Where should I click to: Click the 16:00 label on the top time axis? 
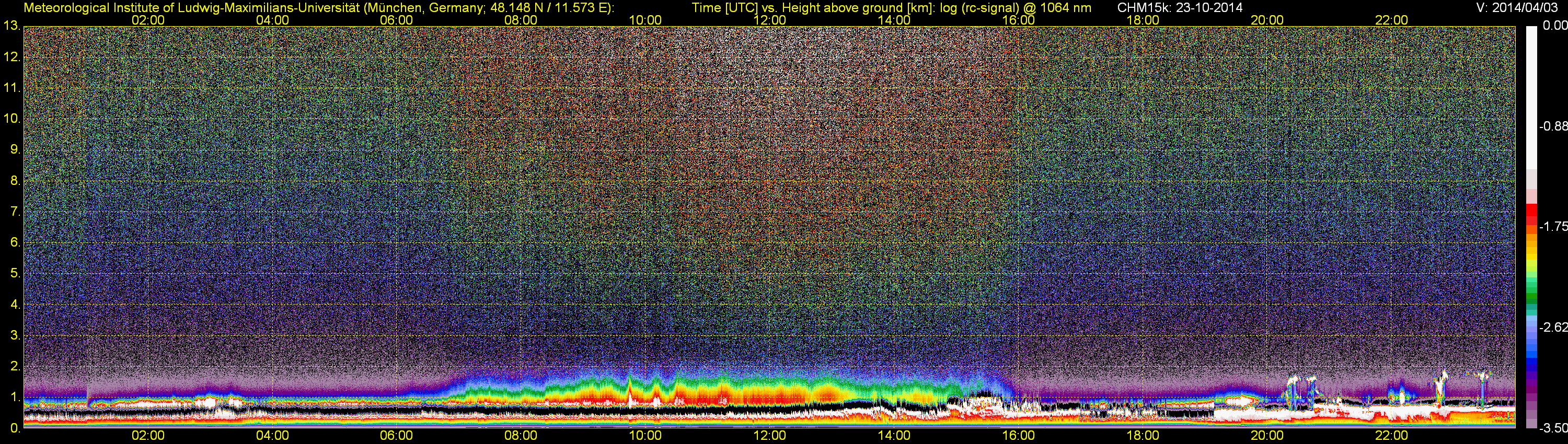click(x=1018, y=20)
